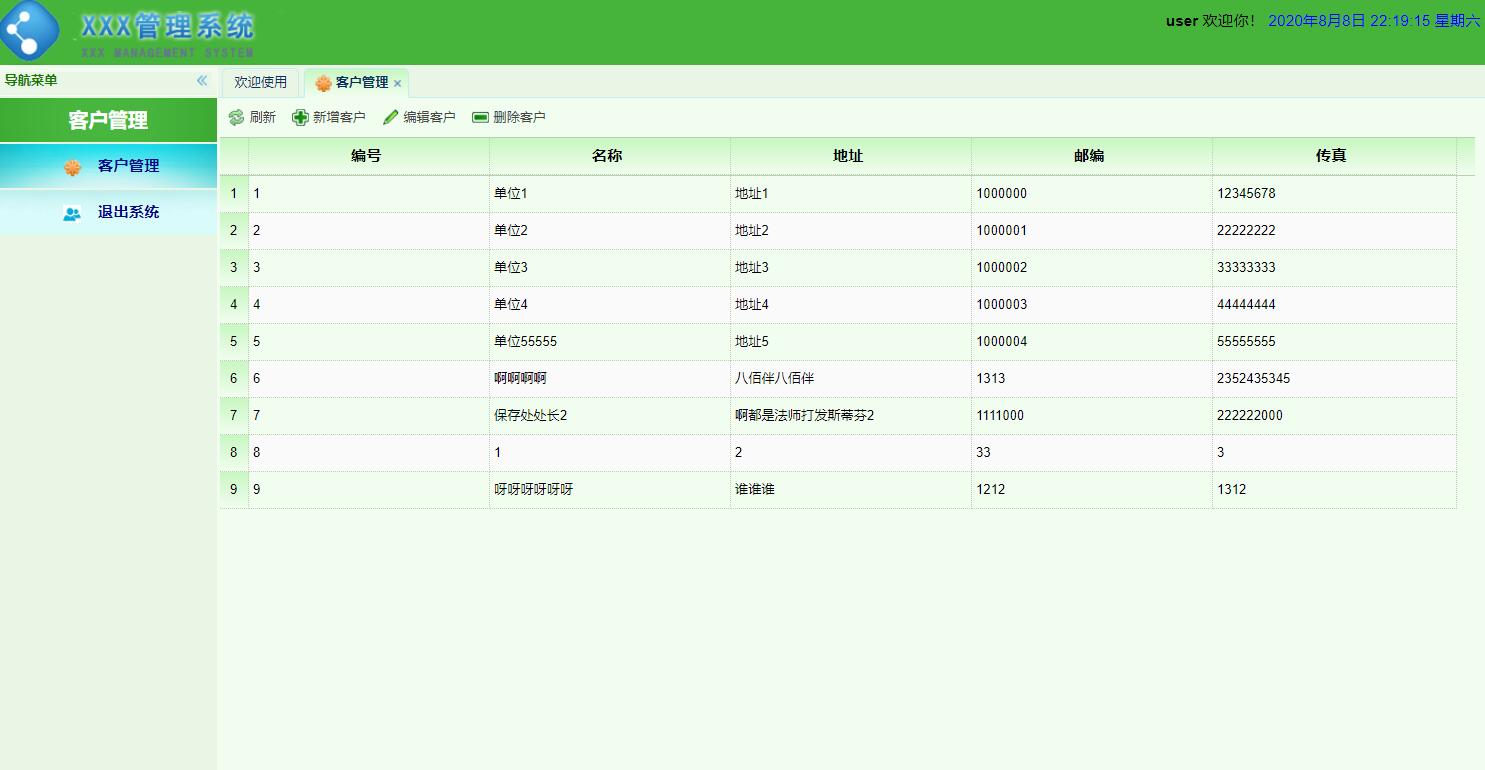Click the pencil icon for 编辑客户
Viewport: 1485px width, 770px height.
point(389,116)
